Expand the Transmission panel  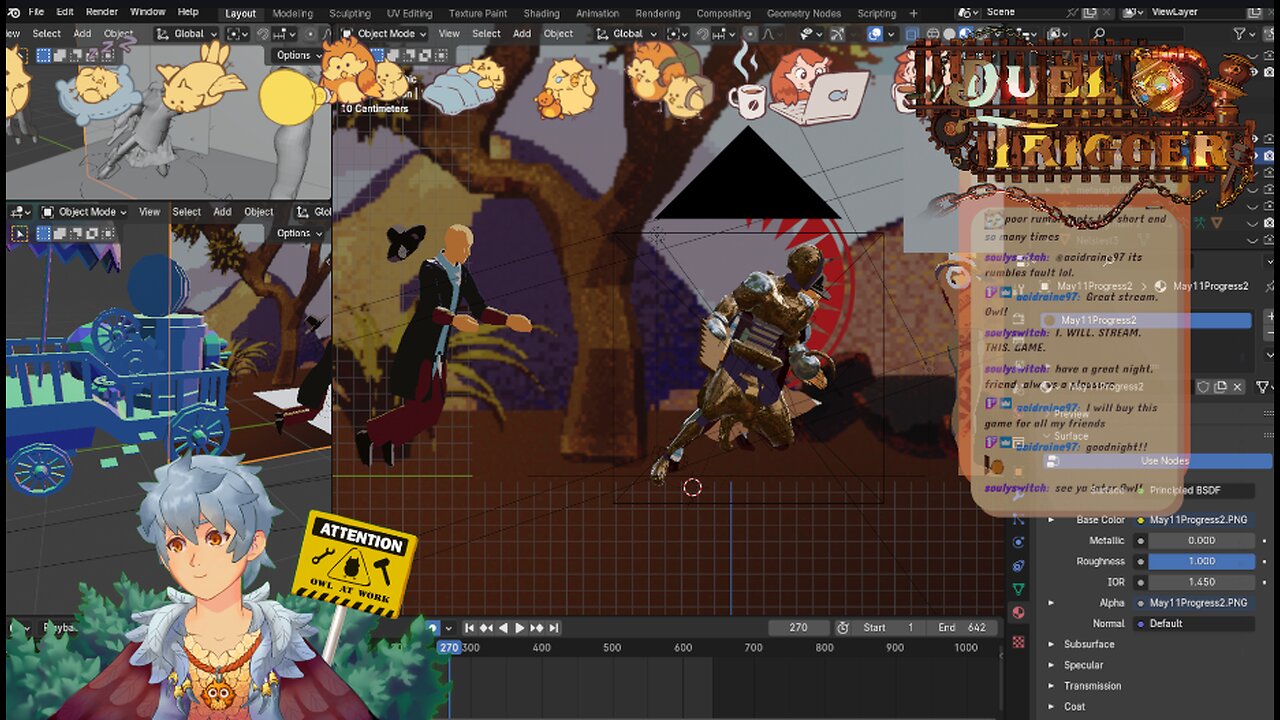(1092, 686)
